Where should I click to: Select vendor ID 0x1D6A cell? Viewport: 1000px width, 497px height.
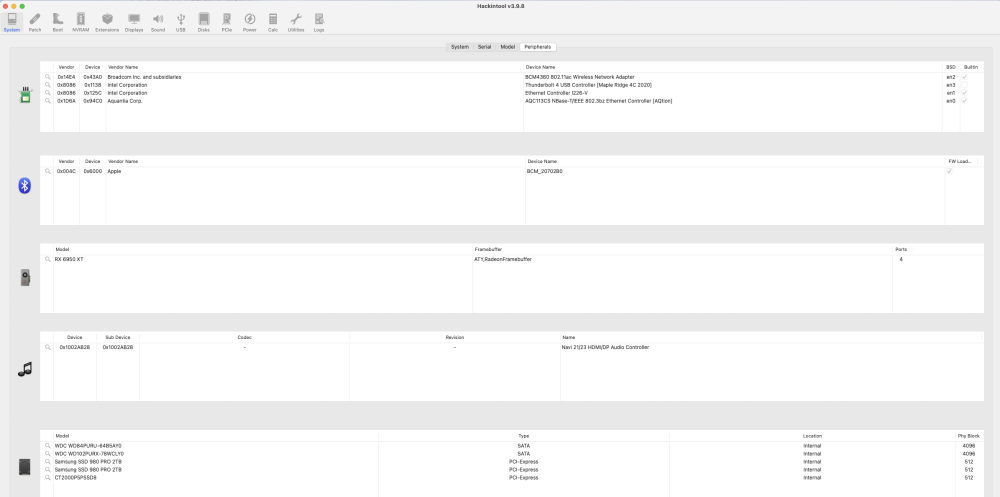pos(66,101)
